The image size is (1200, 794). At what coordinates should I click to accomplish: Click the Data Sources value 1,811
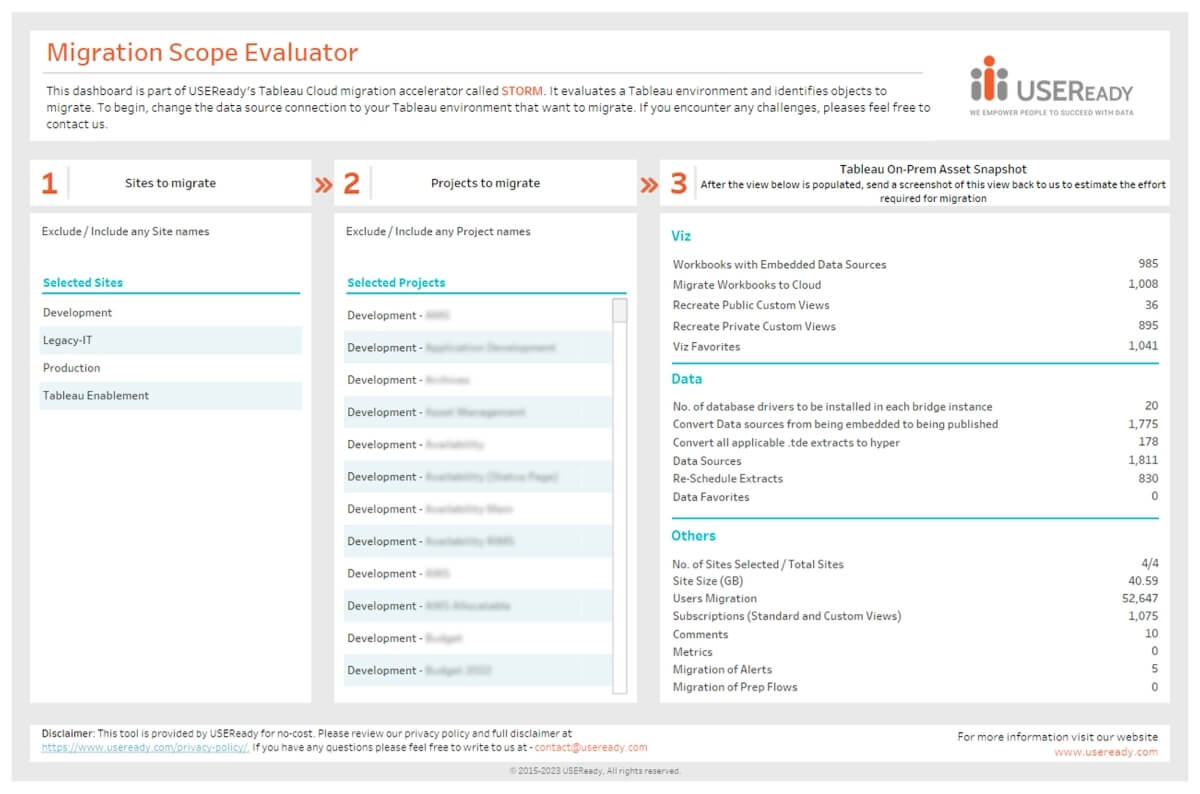tap(1143, 460)
